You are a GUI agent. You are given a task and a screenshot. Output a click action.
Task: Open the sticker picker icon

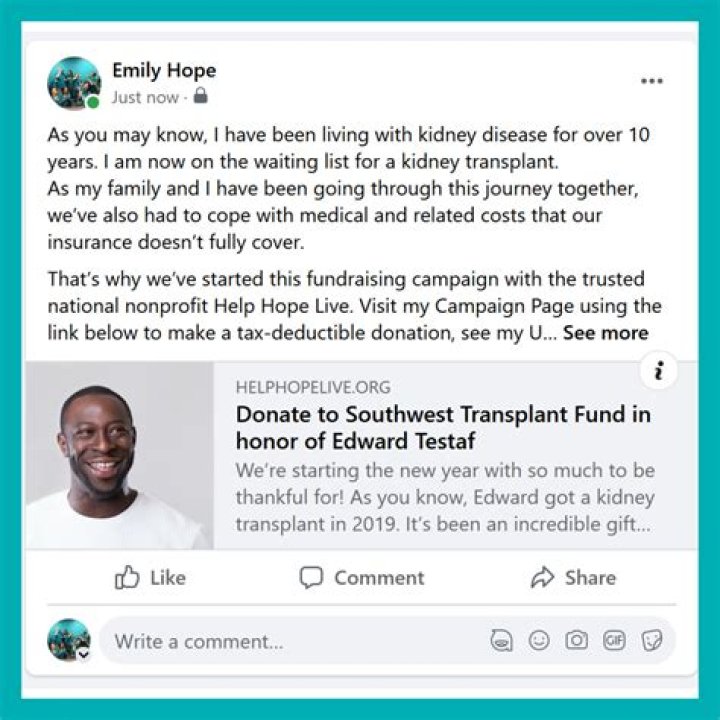click(x=652, y=641)
